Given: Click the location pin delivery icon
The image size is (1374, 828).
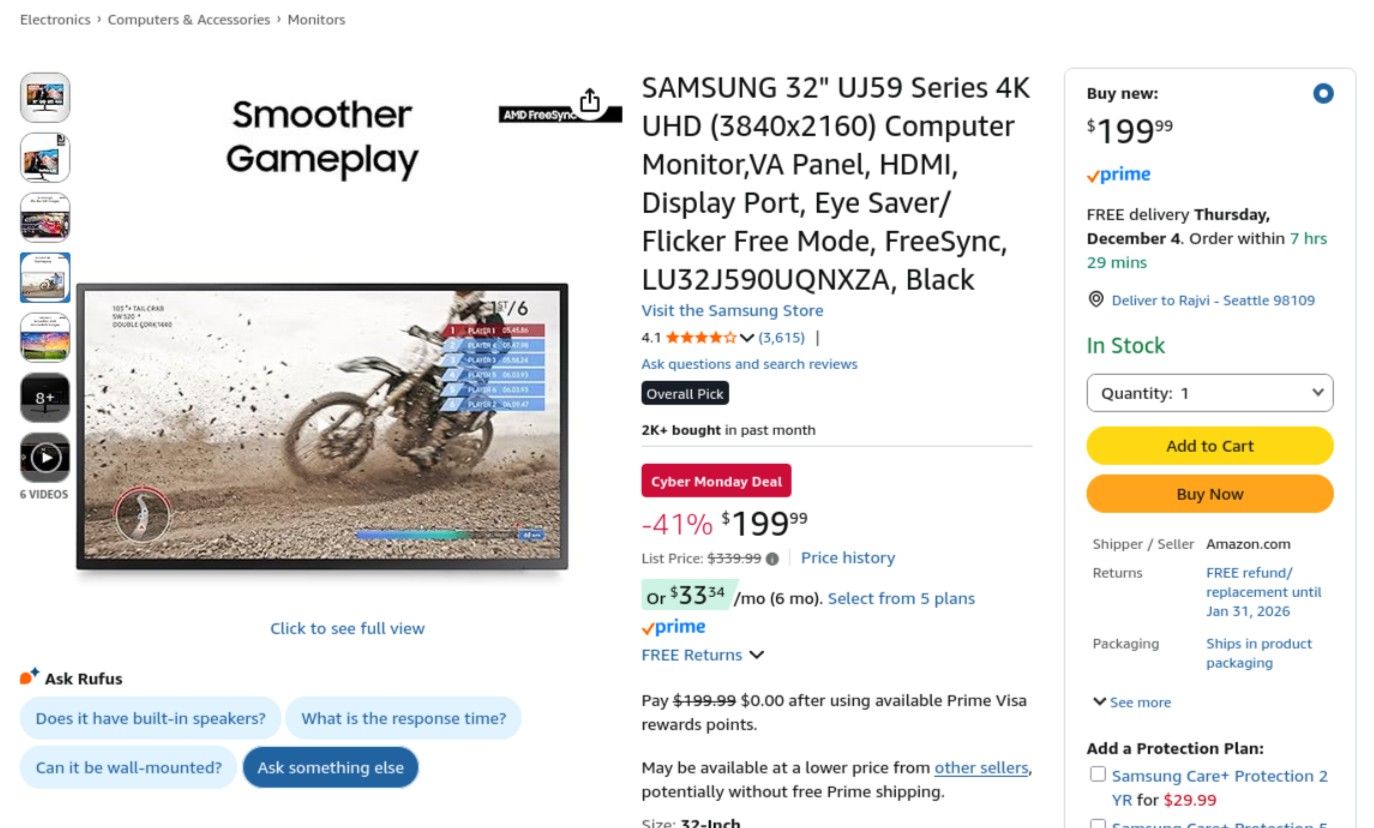Looking at the screenshot, I should [1096, 299].
